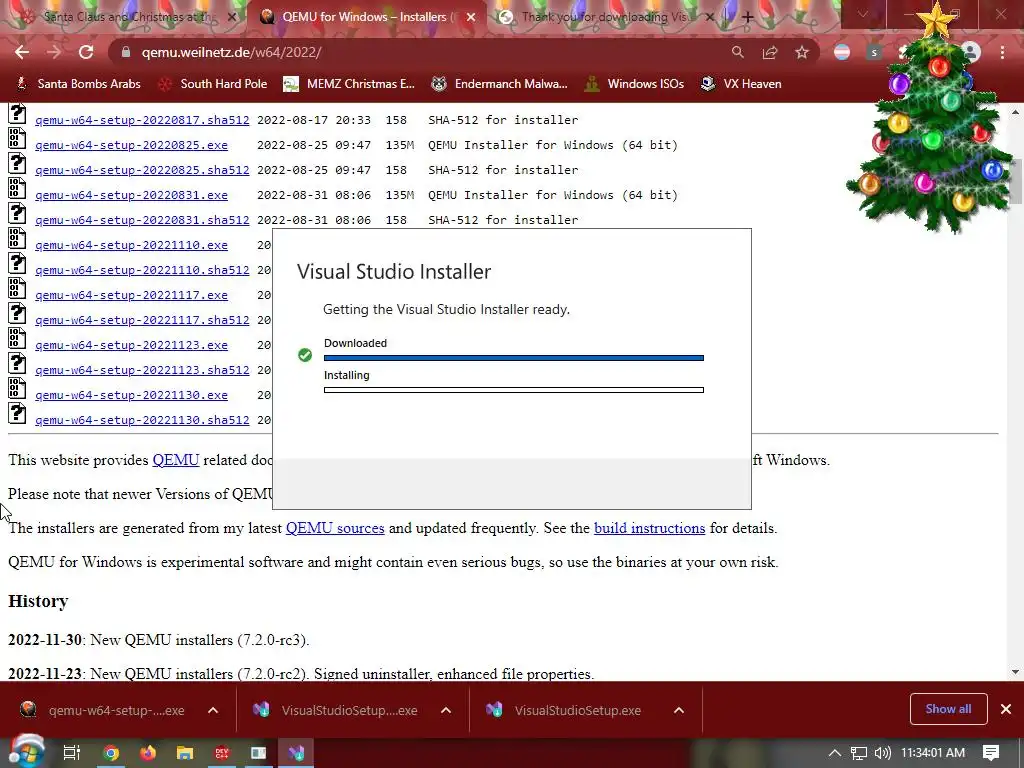Download qemu-w64-setup-20220831.exe
The height and width of the screenshot is (768, 1024).
pos(131,195)
